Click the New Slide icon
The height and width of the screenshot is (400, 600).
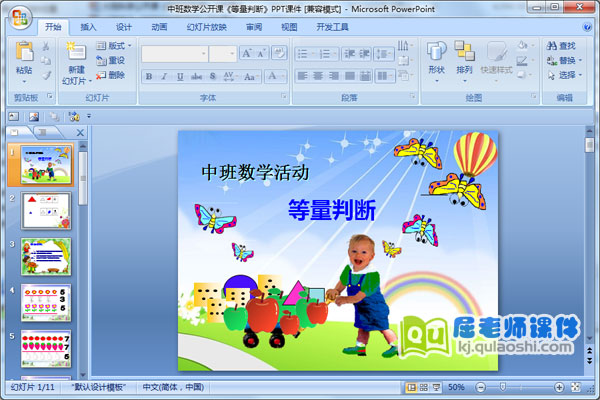[x=76, y=51]
